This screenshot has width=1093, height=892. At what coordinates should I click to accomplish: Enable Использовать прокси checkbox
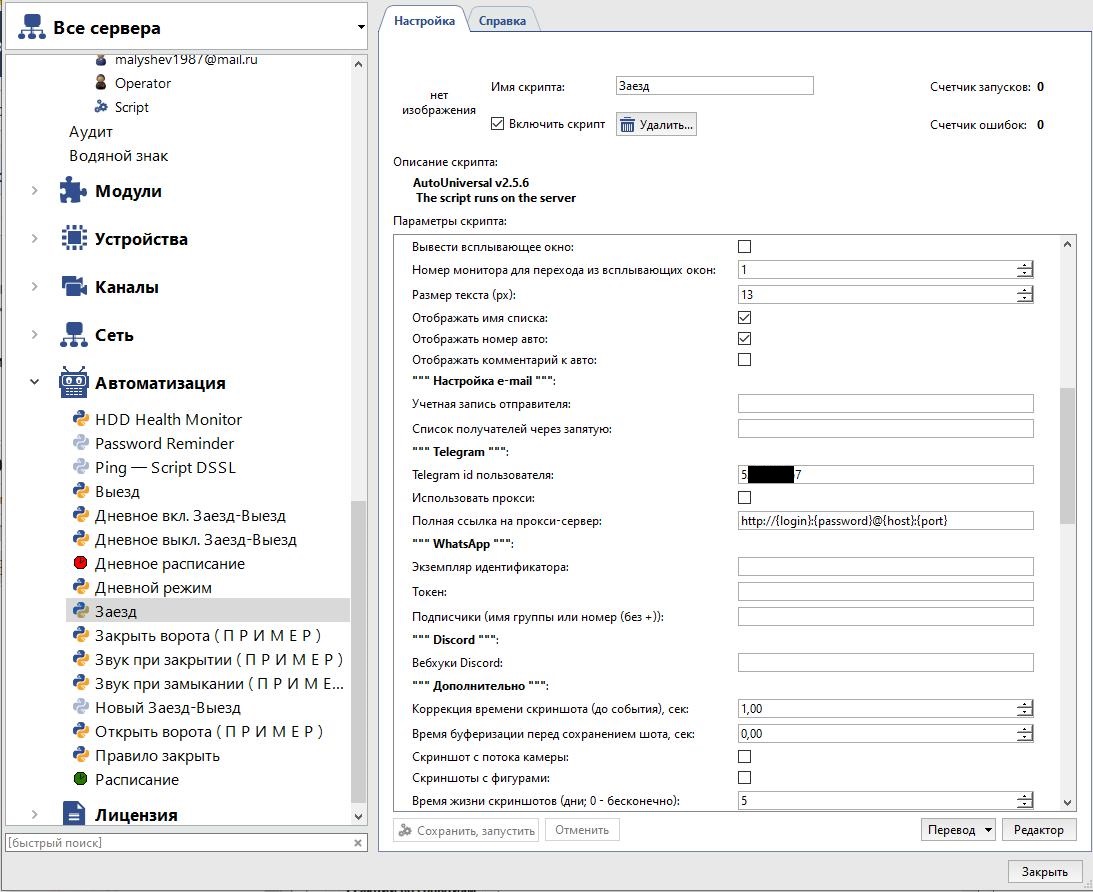click(x=744, y=497)
